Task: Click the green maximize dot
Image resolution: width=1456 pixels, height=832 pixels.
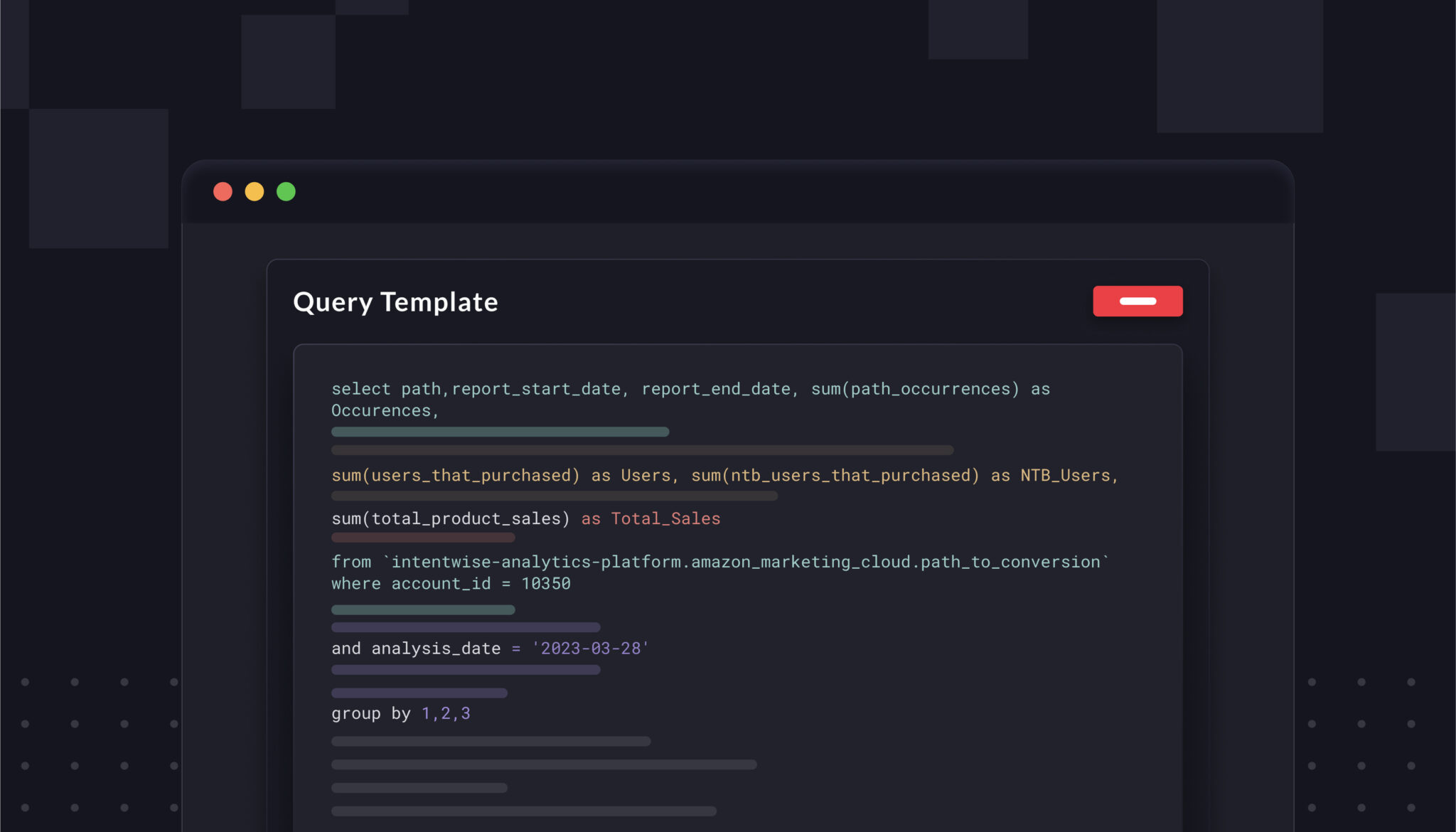Action: [x=286, y=192]
